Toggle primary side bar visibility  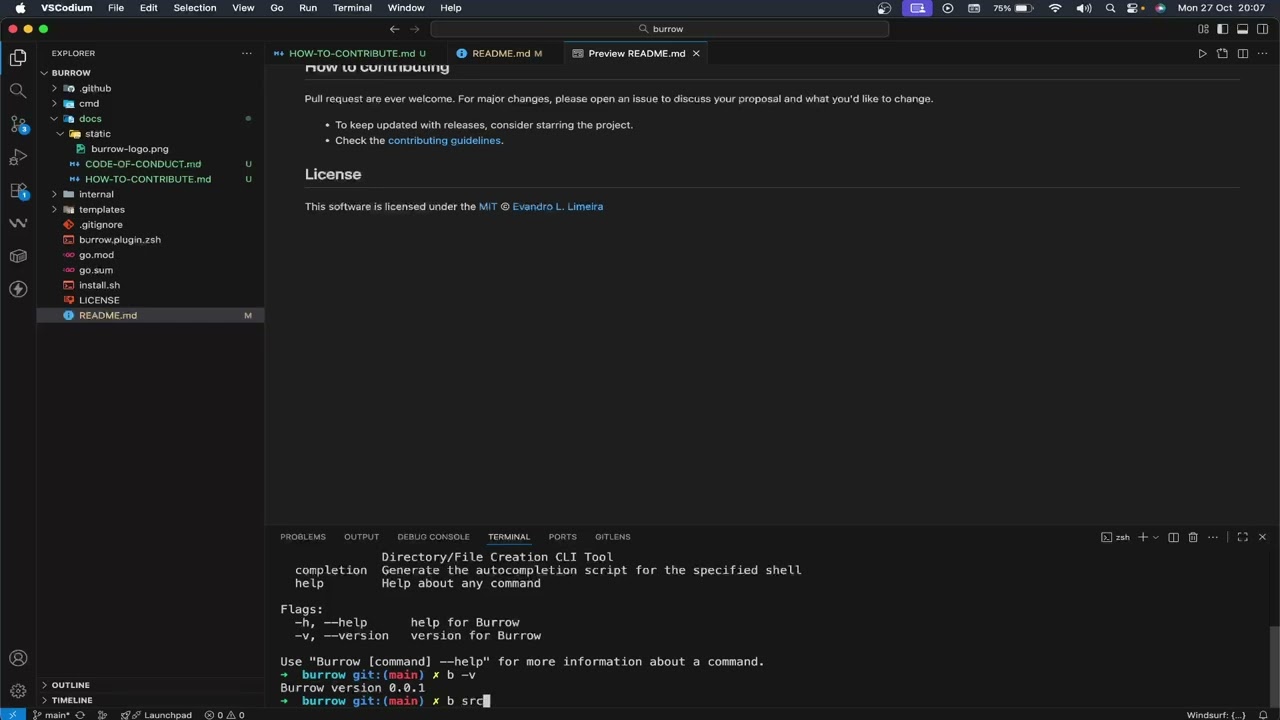tap(1222, 29)
